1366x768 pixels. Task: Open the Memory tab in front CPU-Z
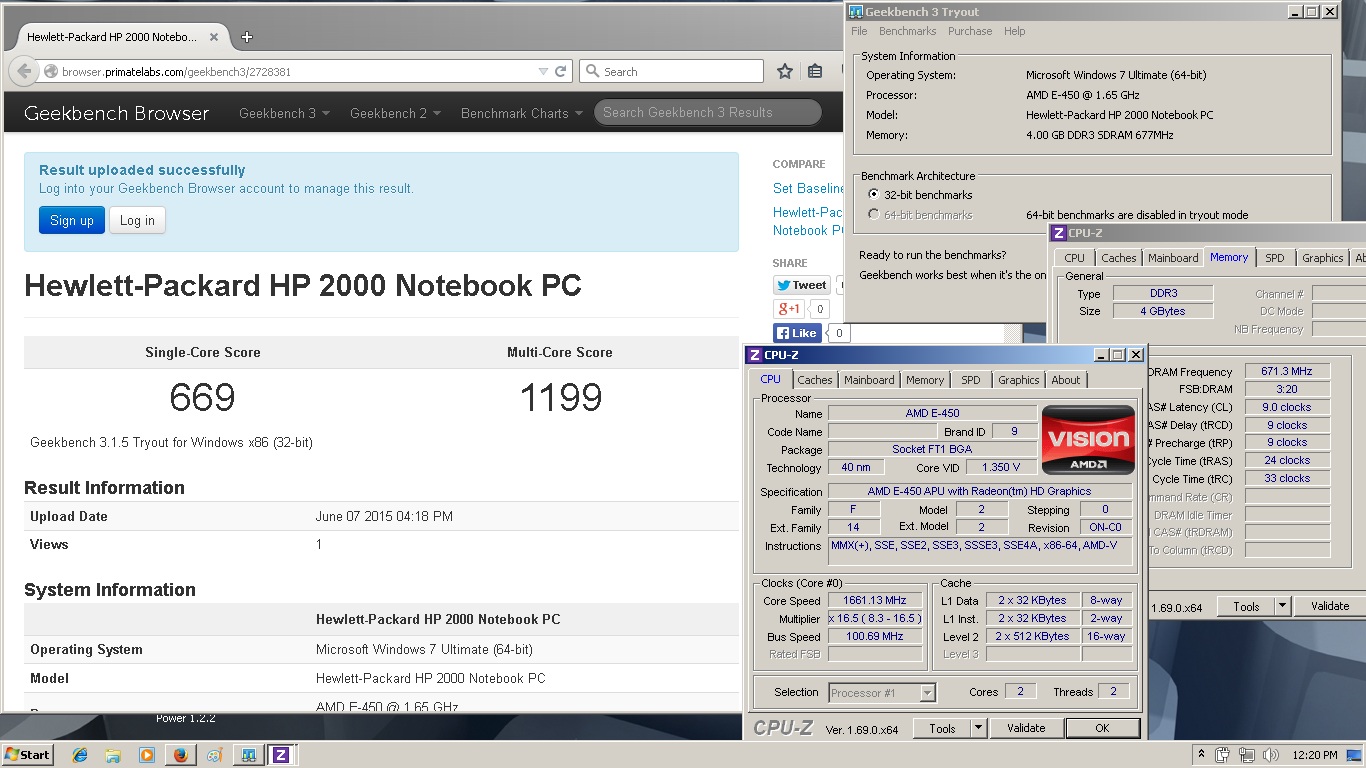click(x=925, y=380)
